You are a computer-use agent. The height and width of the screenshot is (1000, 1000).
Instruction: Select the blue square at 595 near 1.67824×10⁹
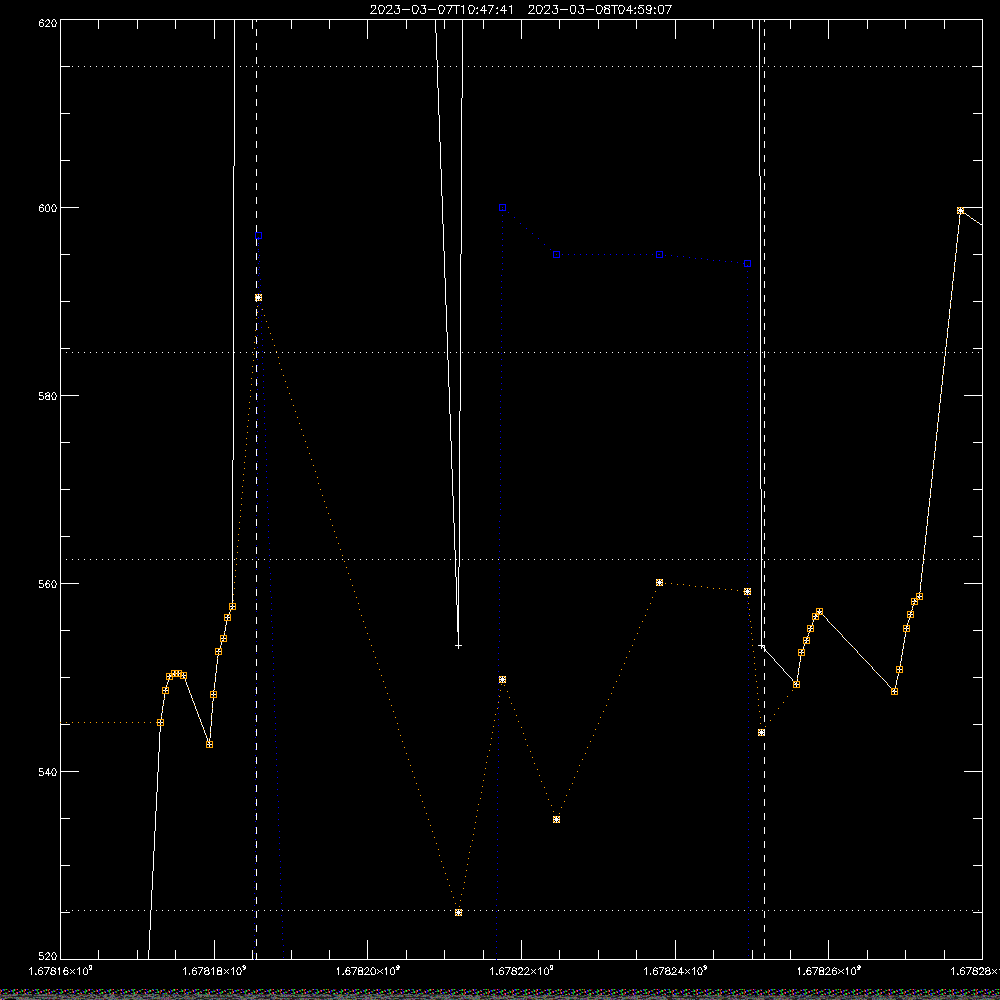point(659,254)
